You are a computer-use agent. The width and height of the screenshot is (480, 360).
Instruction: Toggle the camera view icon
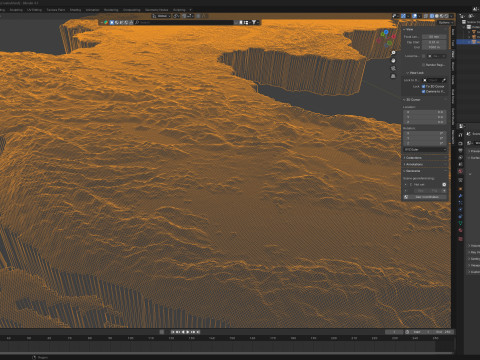393,68
